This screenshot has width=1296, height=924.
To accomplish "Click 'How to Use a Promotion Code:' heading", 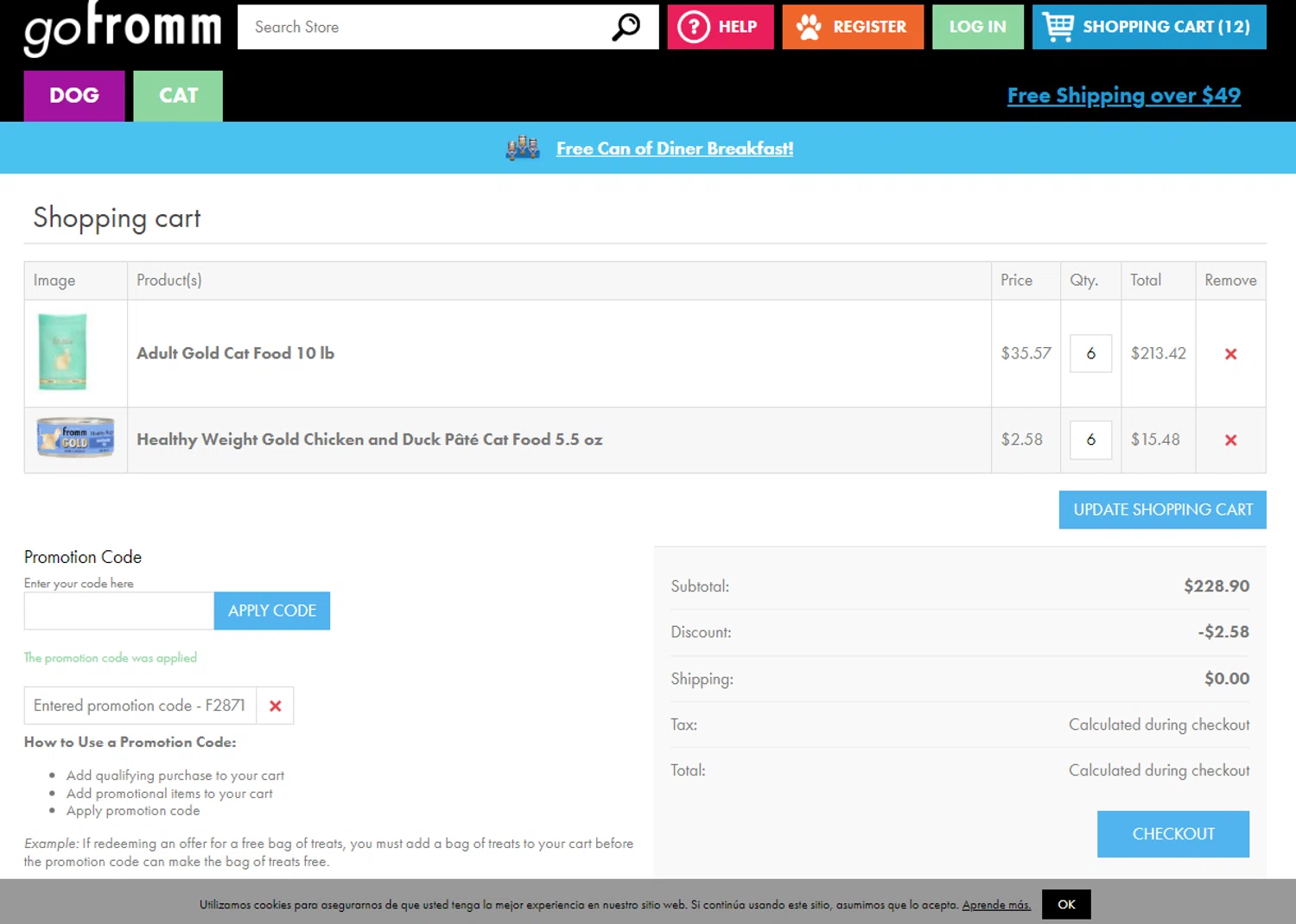I will coord(130,742).
